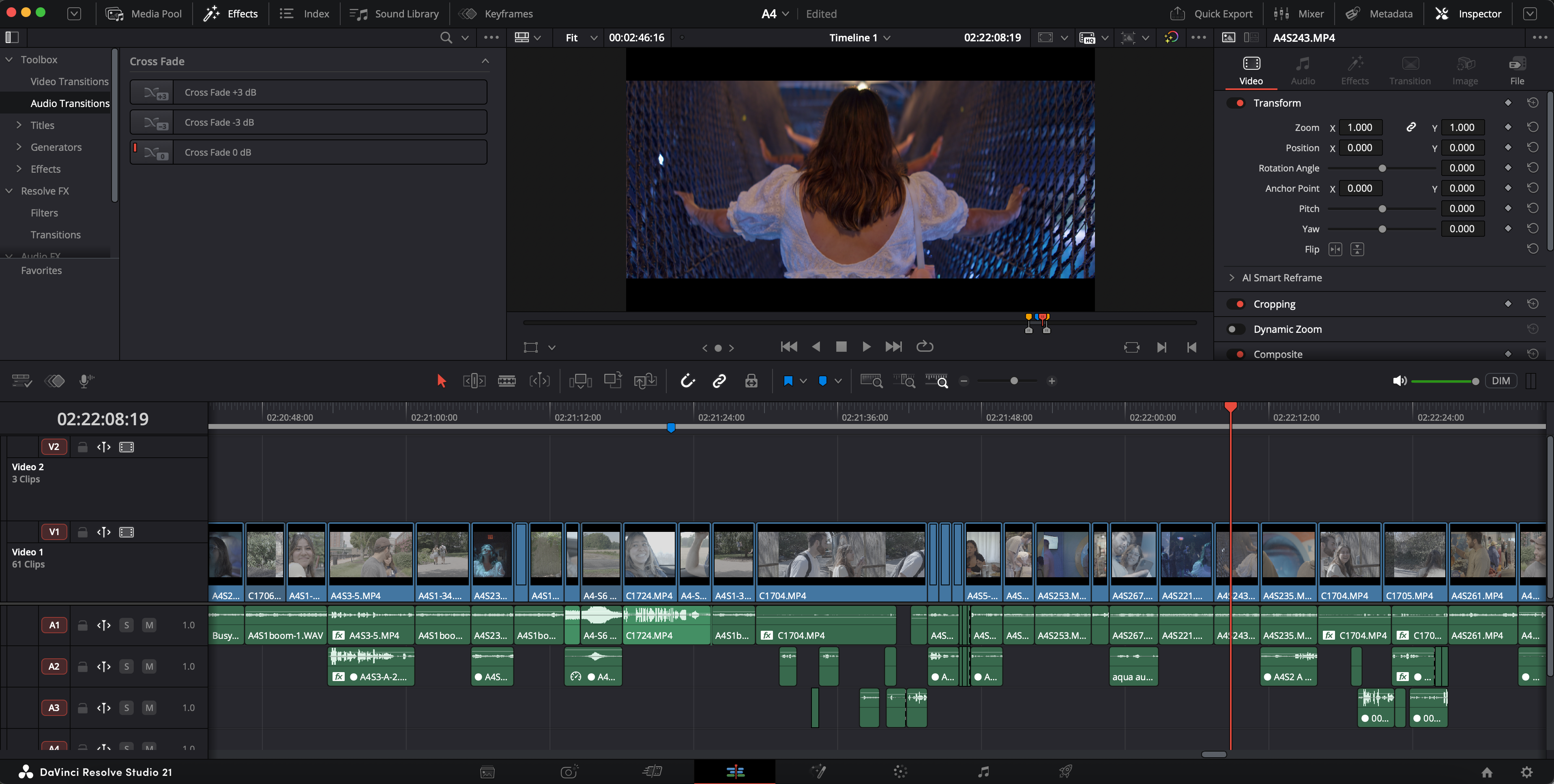Click the Quick Export button
This screenshot has height=784, width=1554.
(1211, 13)
